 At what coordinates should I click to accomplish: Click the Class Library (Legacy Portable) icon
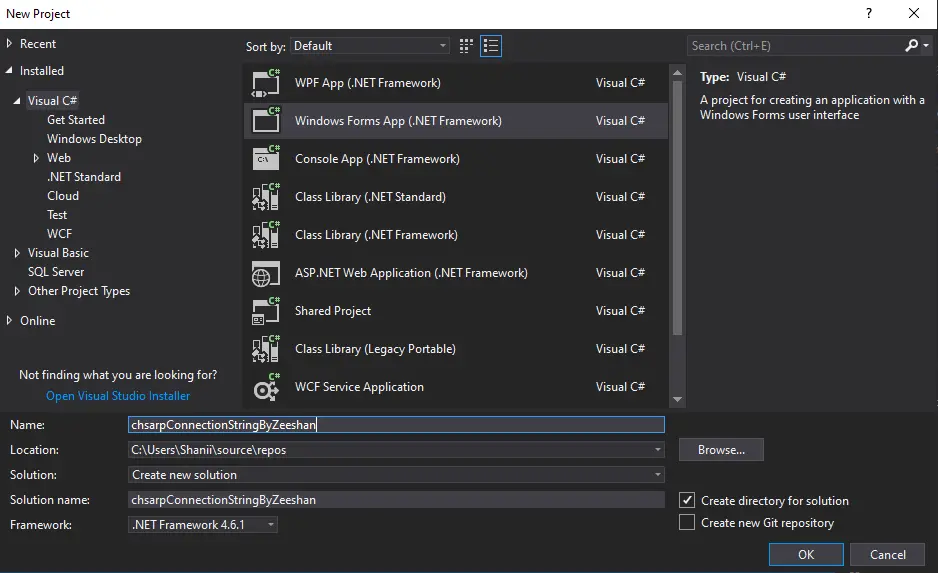pos(266,349)
